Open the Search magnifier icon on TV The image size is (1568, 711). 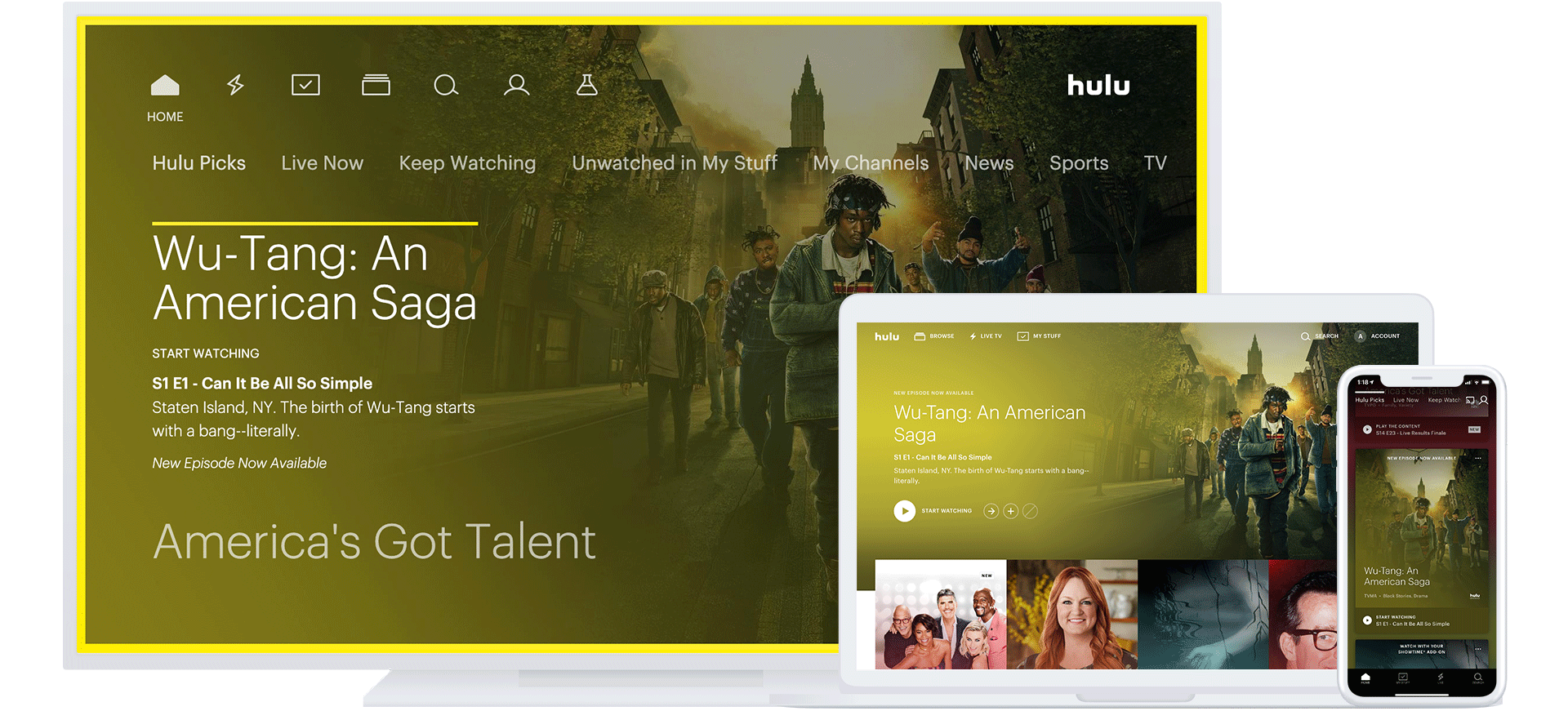(446, 85)
